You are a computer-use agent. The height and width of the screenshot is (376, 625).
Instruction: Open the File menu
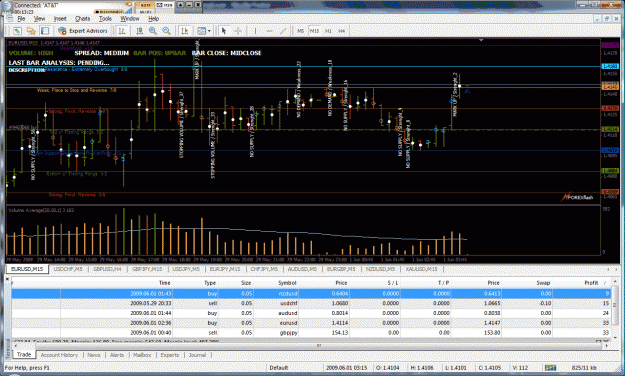click(21, 19)
